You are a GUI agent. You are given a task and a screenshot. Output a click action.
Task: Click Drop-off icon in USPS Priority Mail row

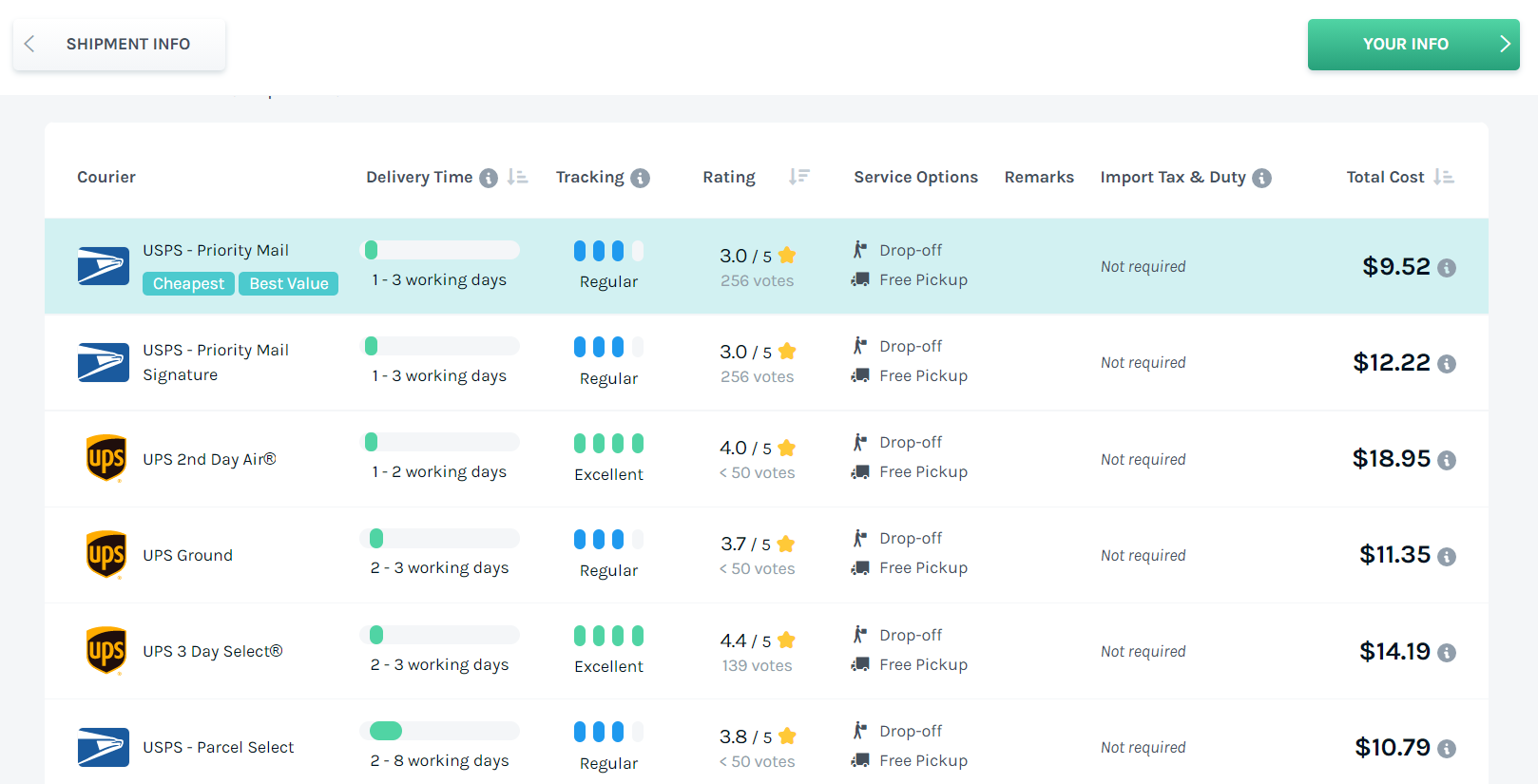pyautogui.click(x=859, y=250)
